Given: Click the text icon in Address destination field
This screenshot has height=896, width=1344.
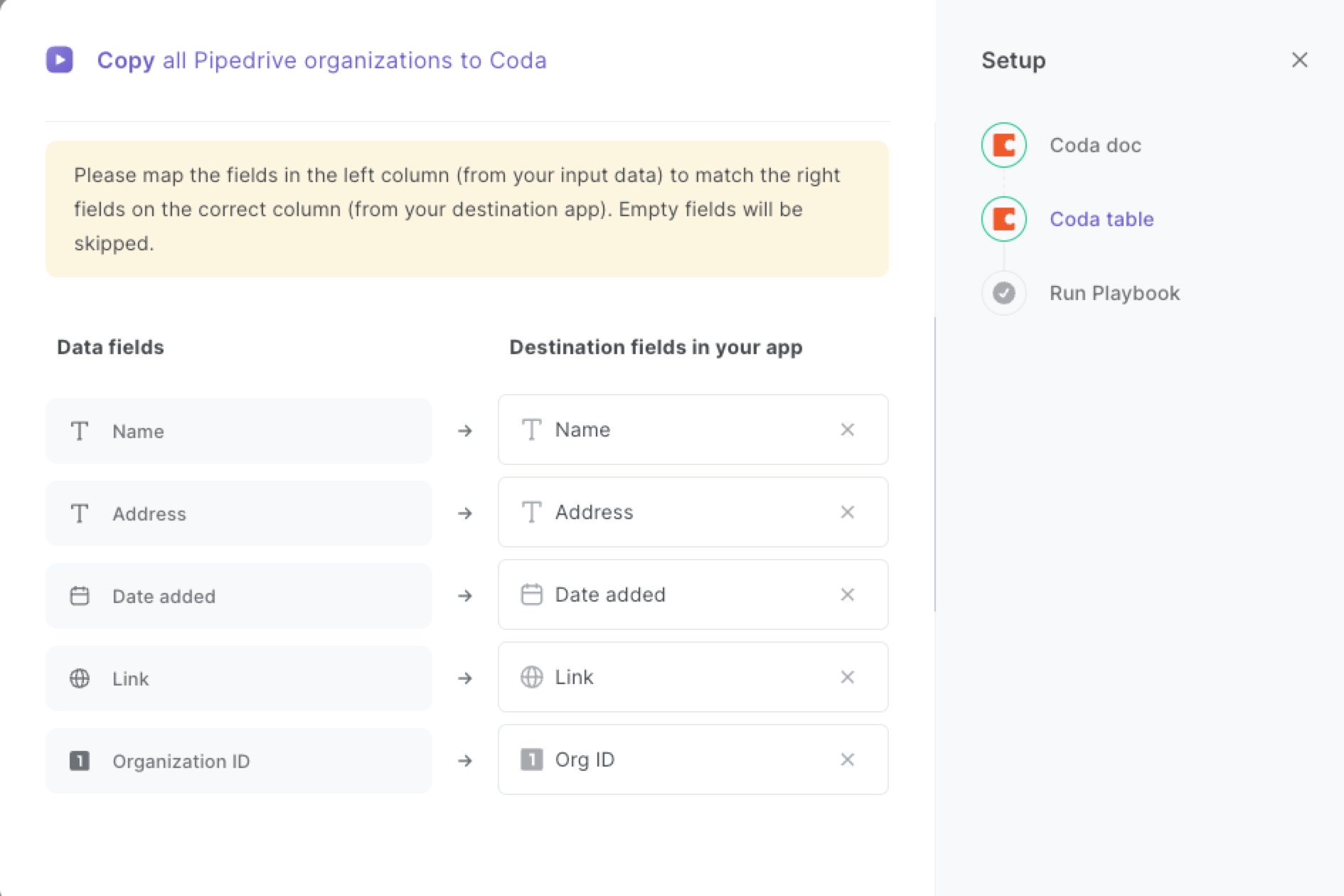Looking at the screenshot, I should point(531,512).
